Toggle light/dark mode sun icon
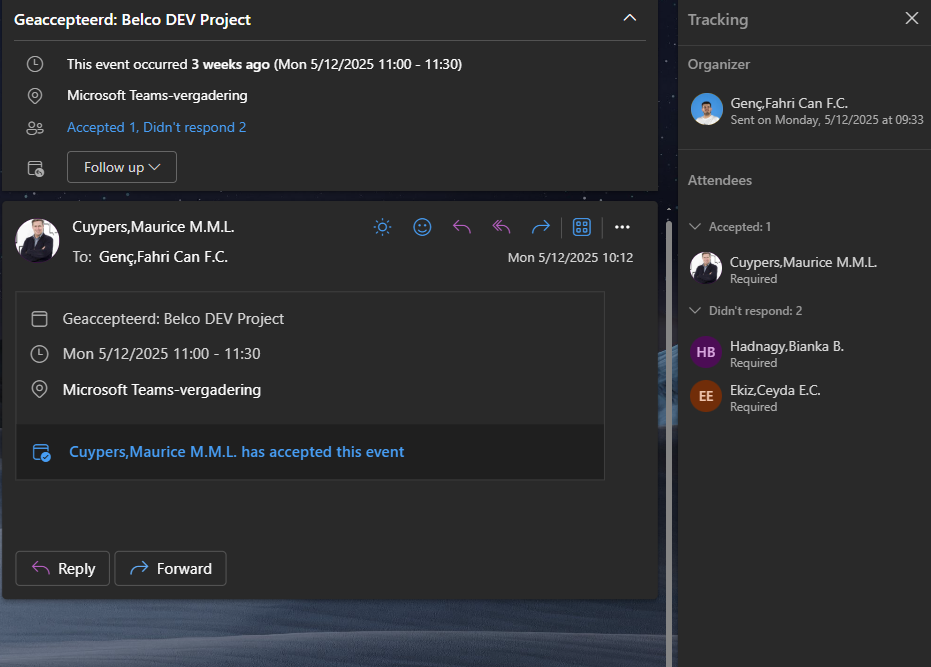This screenshot has height=667, width=931. (382, 227)
